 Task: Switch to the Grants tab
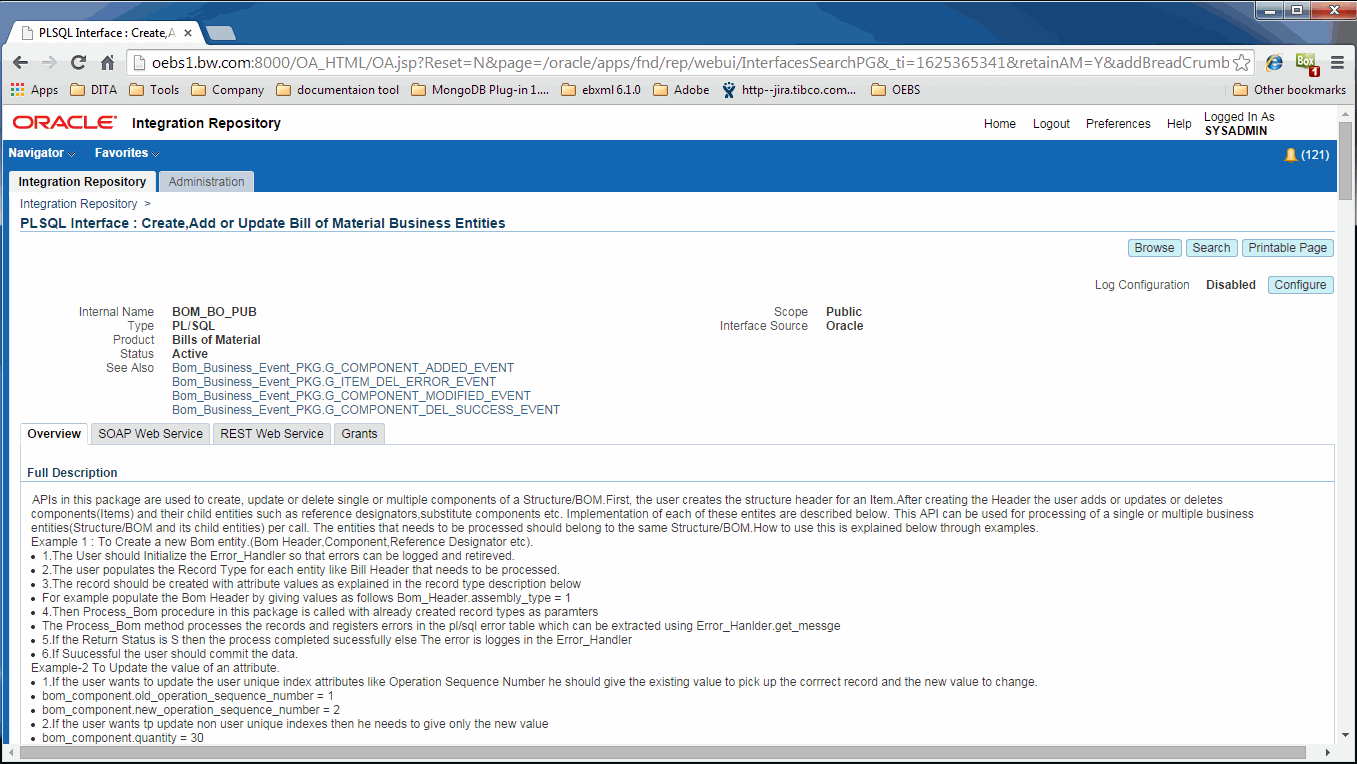pos(359,434)
